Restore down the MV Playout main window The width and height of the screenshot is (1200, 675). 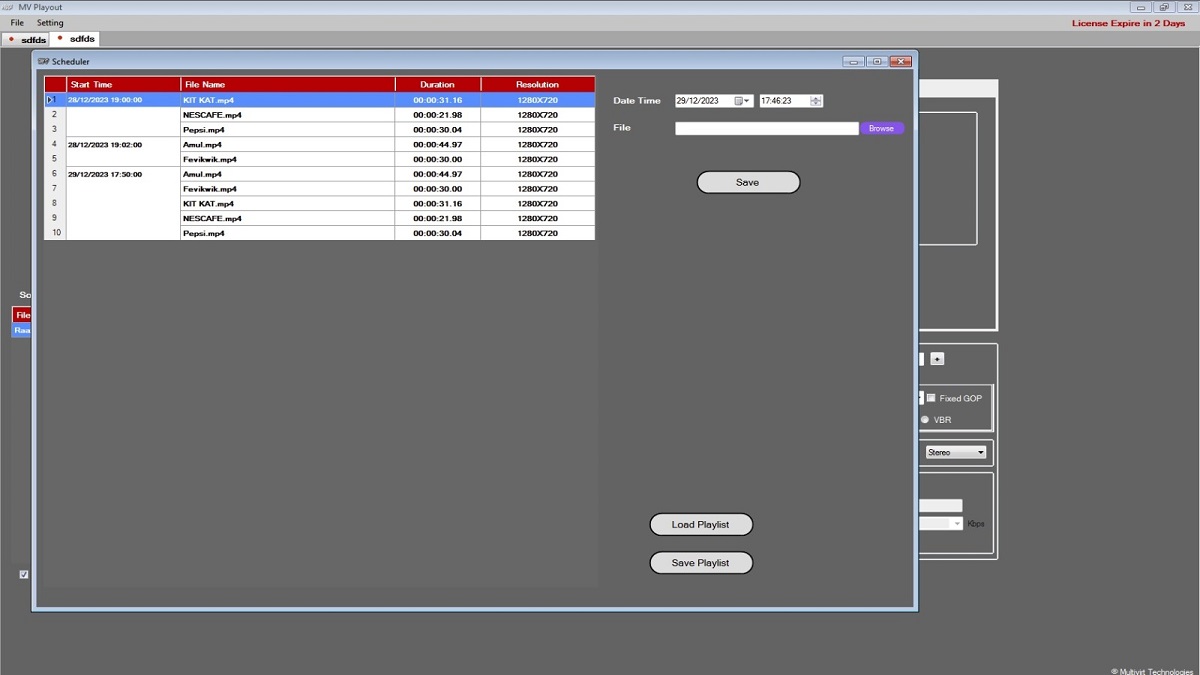1163,7
